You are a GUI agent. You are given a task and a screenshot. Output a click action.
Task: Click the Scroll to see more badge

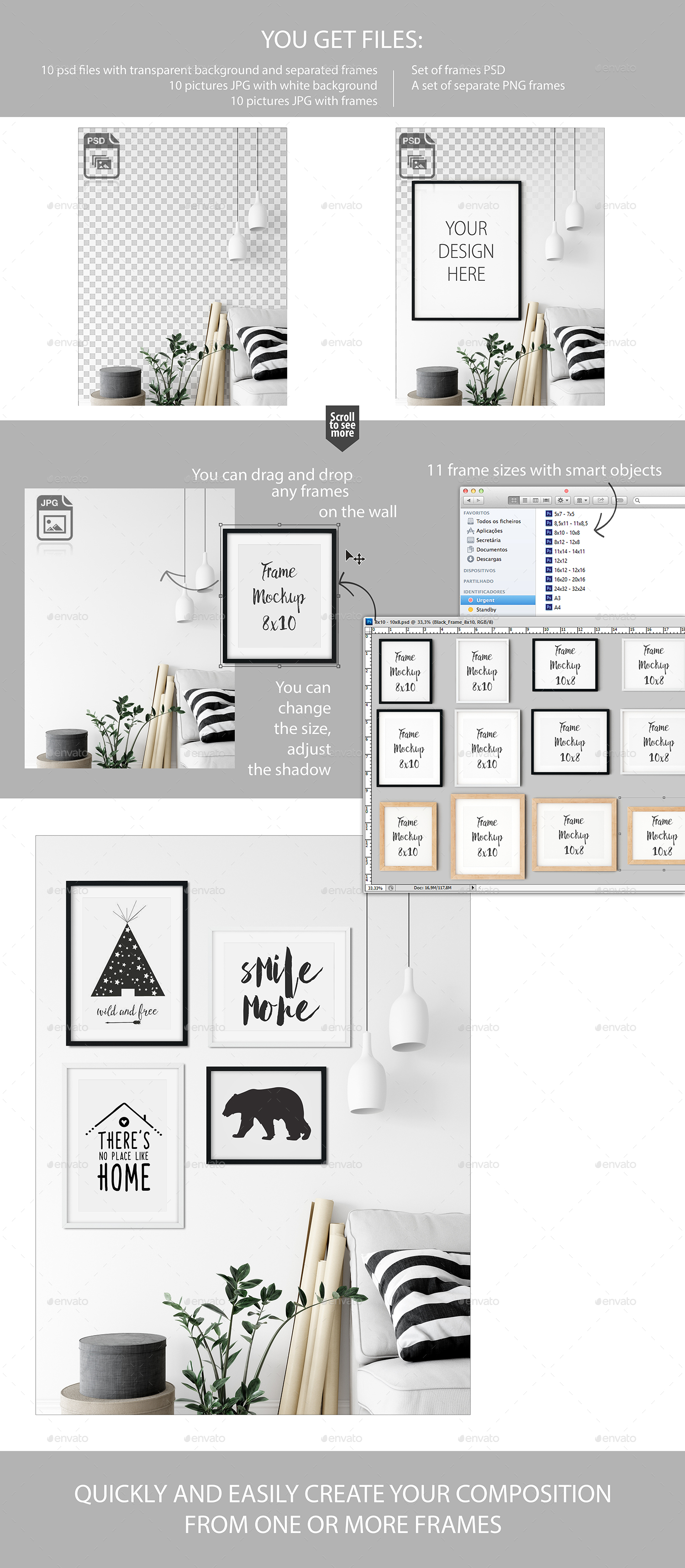pos(342,427)
